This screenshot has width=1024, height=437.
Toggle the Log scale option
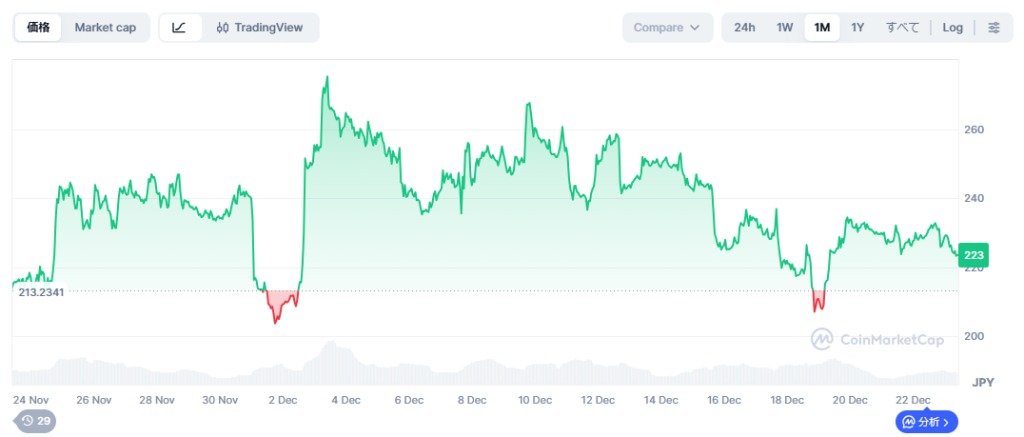[952, 28]
